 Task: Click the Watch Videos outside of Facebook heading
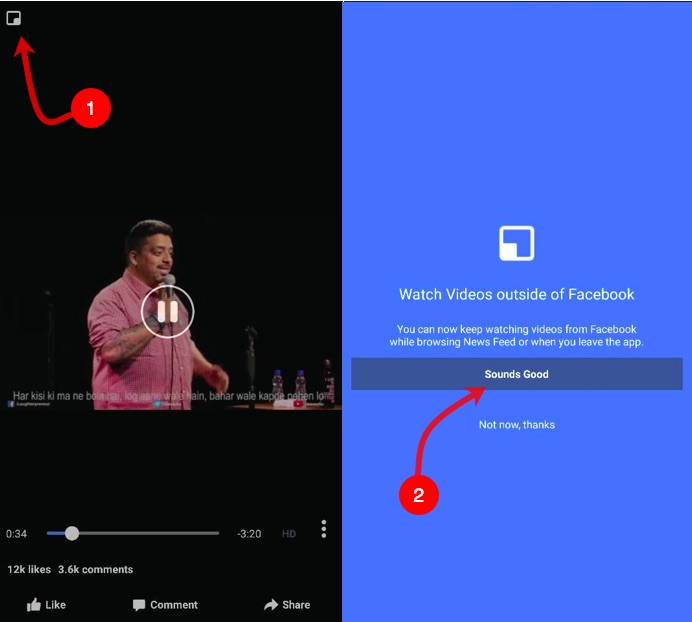click(x=516, y=294)
